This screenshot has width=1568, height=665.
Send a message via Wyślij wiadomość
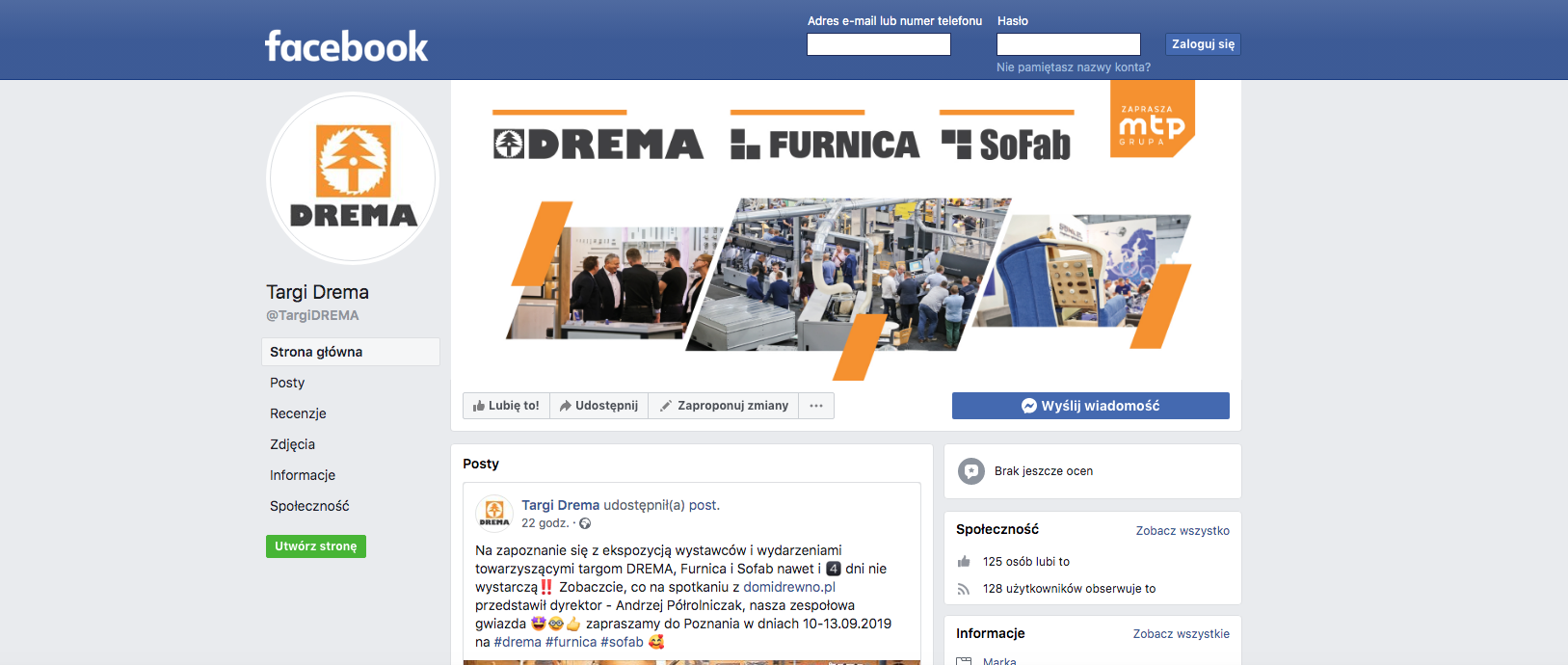(x=1091, y=406)
